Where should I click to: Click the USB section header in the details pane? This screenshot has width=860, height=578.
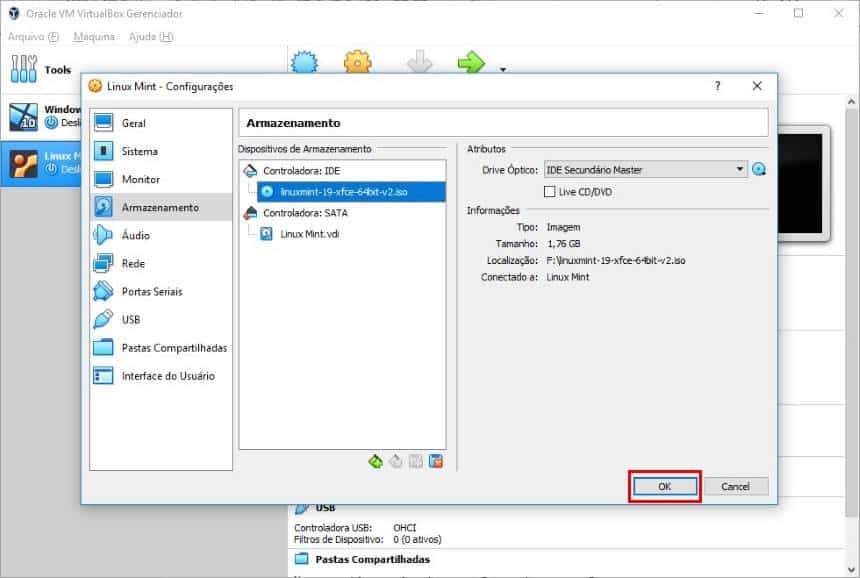tap(325, 508)
